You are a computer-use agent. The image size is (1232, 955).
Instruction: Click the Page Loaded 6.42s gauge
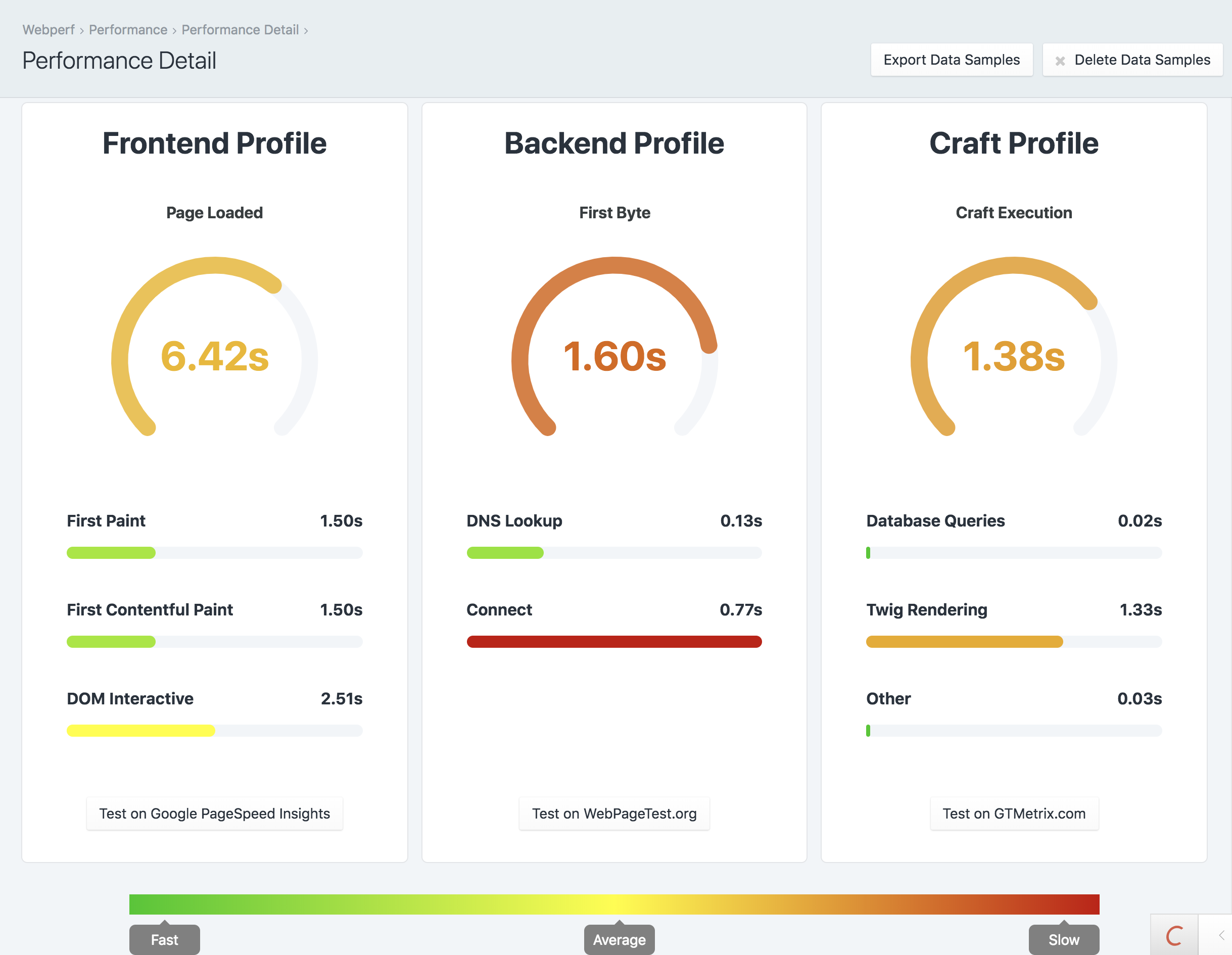[214, 355]
